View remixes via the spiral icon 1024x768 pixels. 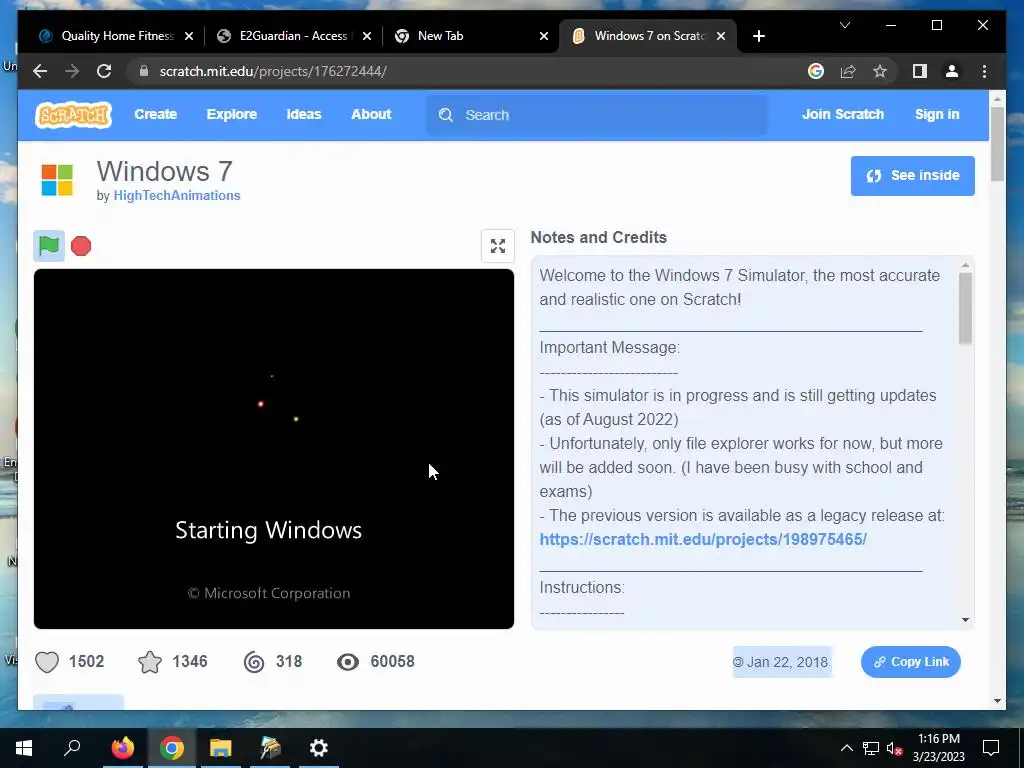click(254, 662)
